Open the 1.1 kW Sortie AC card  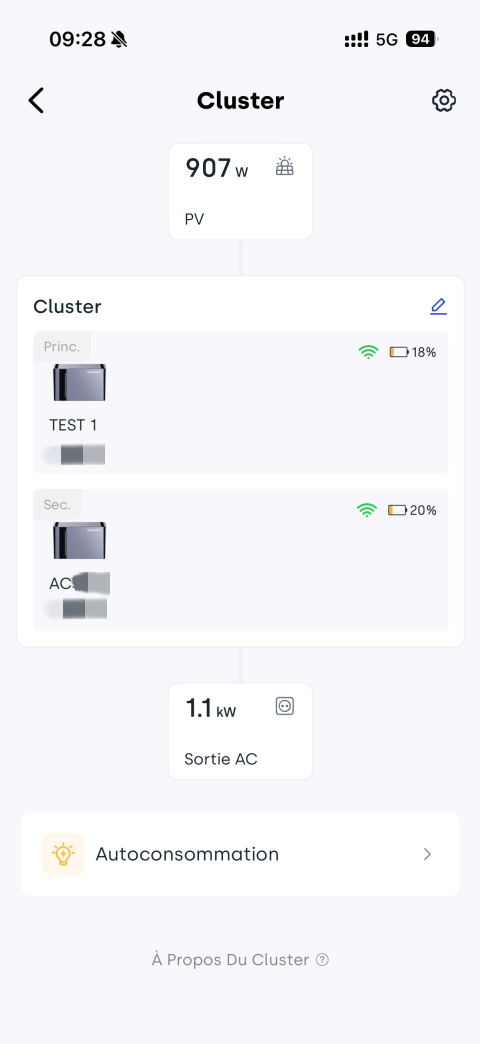[240, 731]
